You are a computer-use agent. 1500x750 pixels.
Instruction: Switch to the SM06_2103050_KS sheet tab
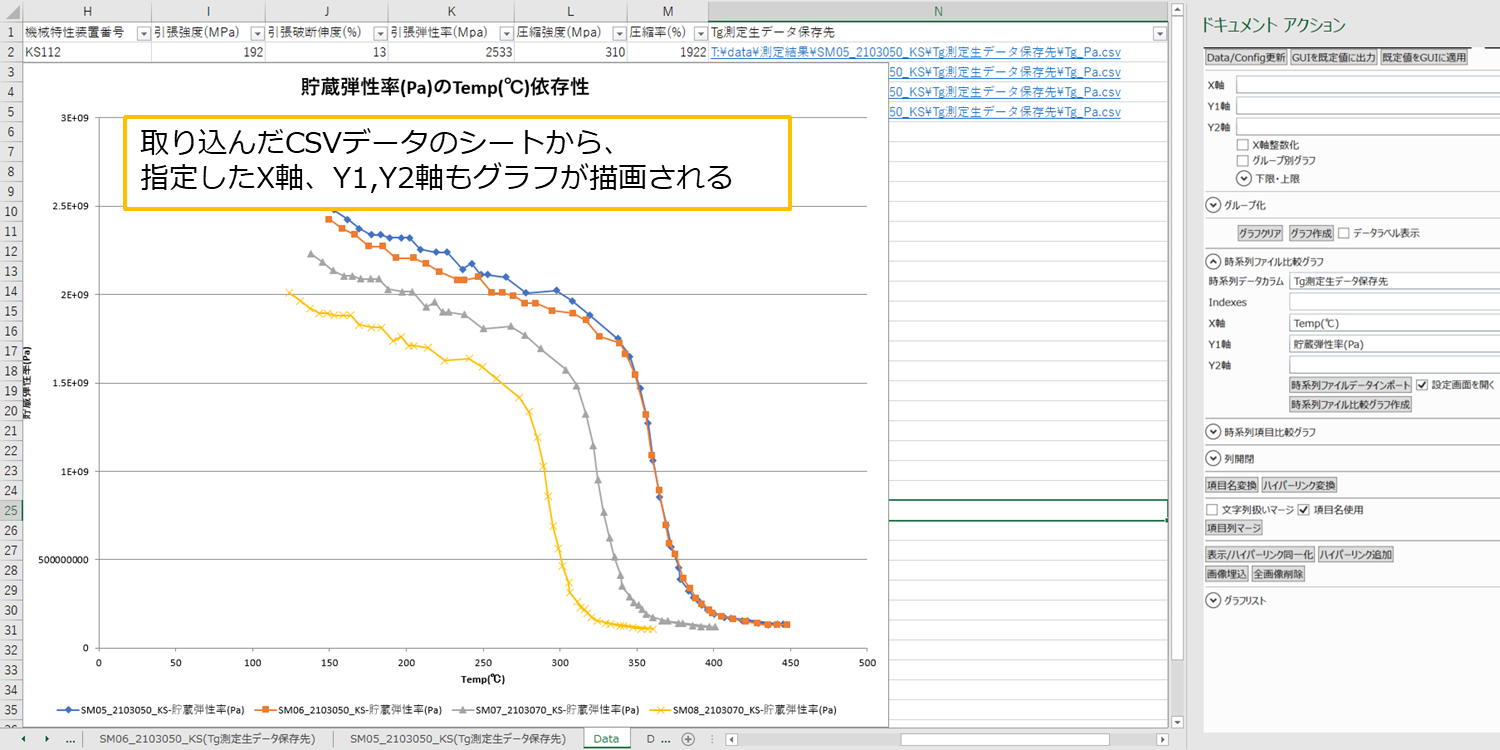[x=208, y=739]
